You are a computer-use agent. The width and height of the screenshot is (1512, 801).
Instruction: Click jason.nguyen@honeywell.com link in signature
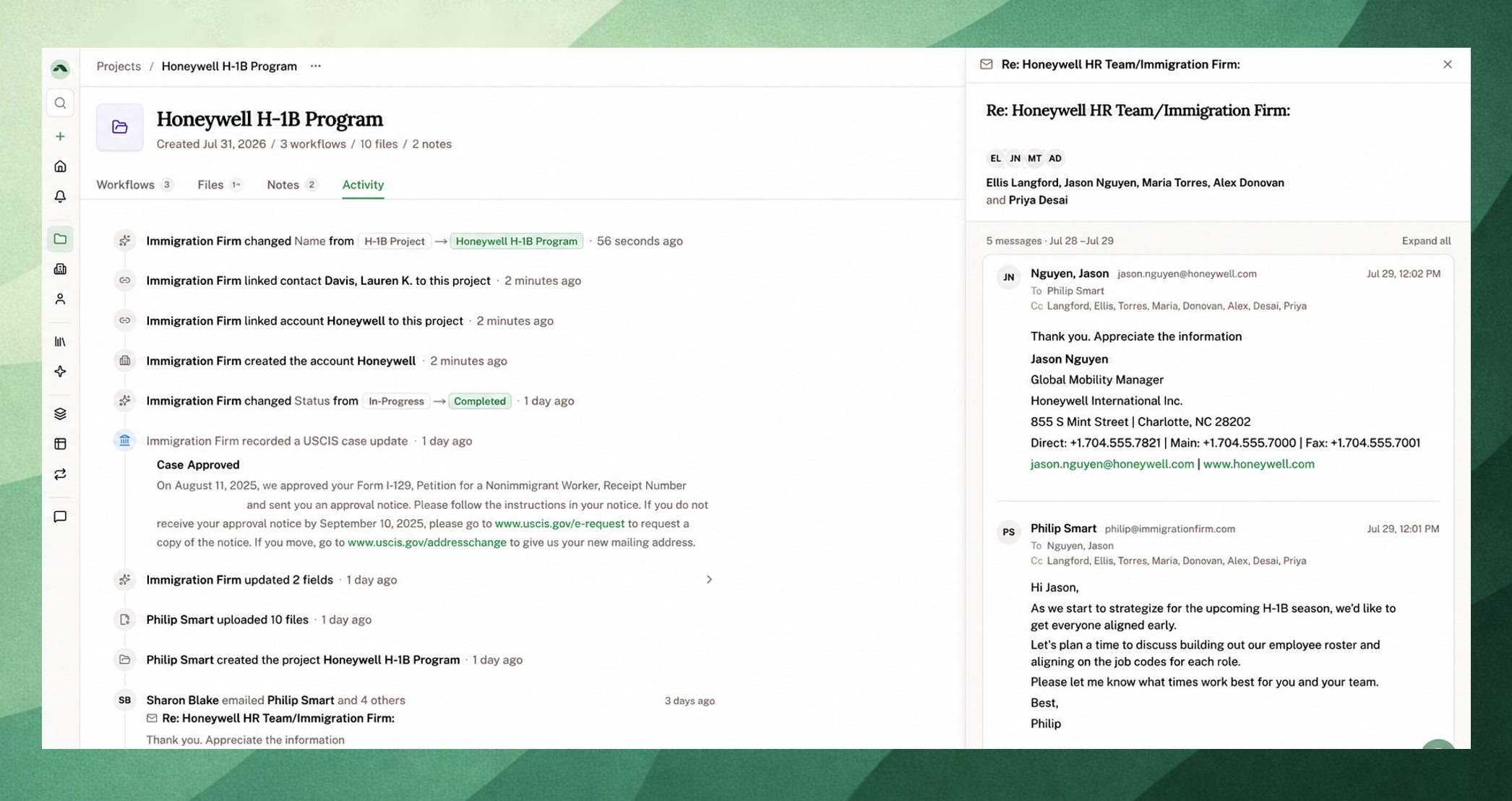[x=1112, y=464]
